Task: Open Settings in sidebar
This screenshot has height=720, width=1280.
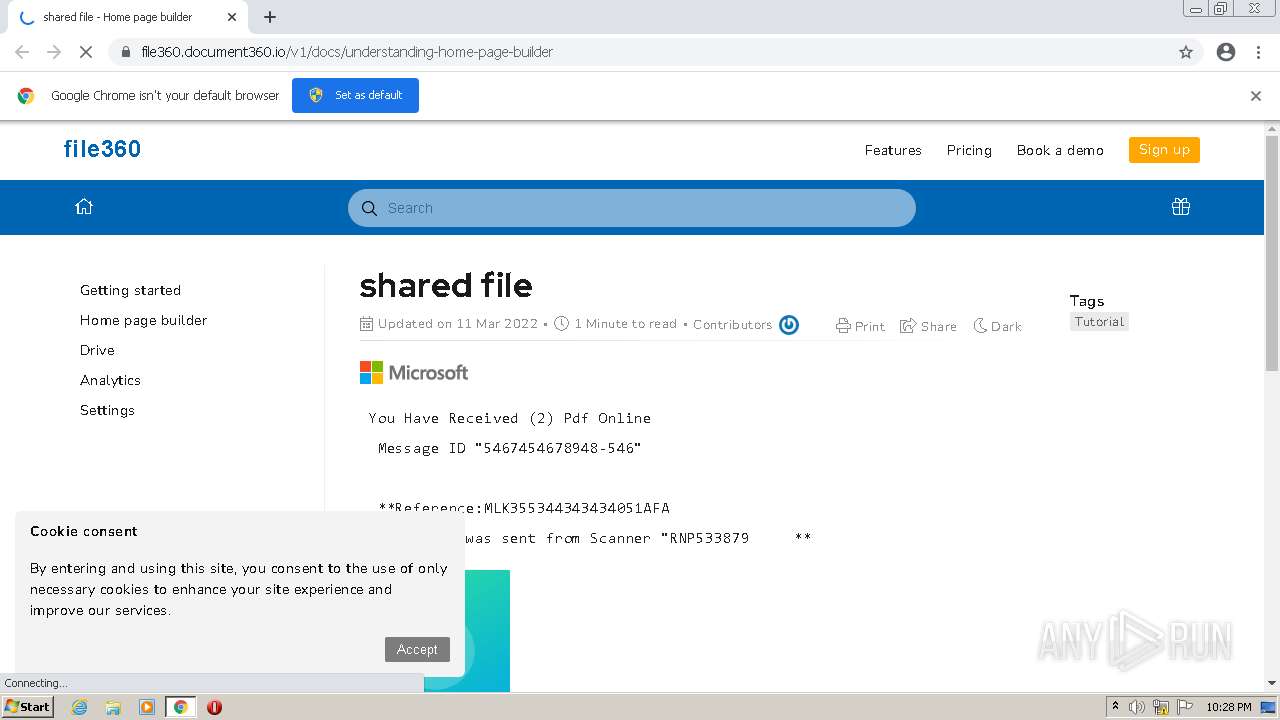Action: (x=107, y=410)
